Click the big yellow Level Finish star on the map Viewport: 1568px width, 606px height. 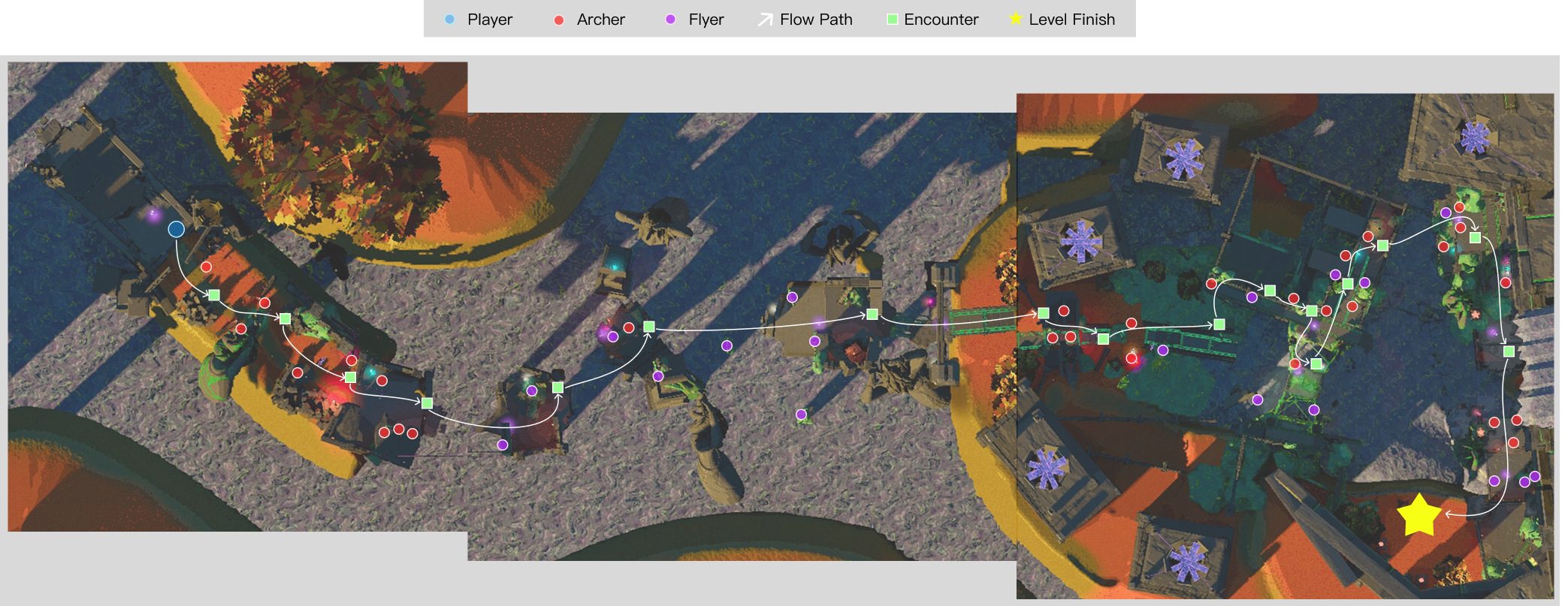1418,515
